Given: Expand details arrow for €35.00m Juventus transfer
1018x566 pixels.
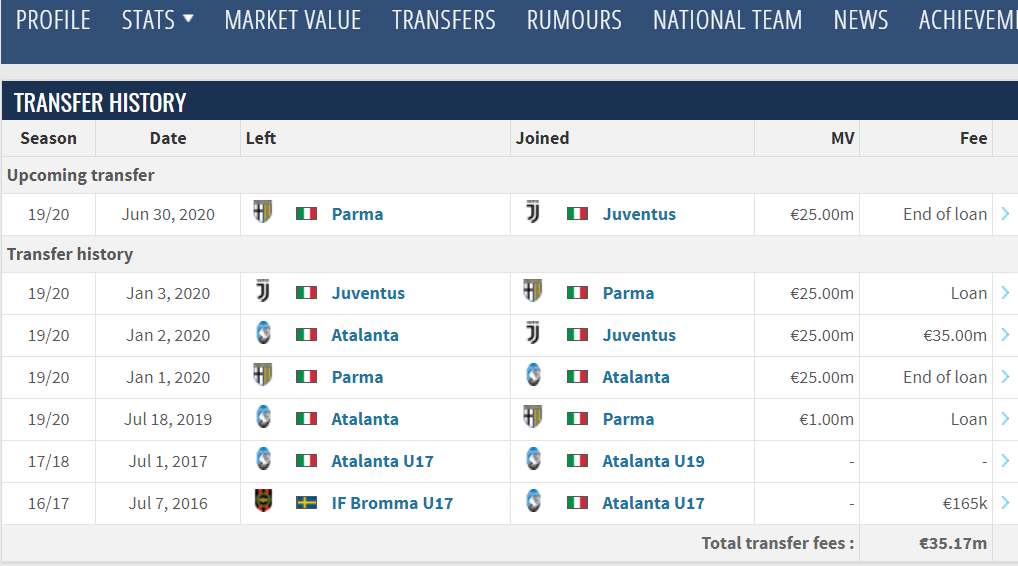Looking at the screenshot, I should coord(1005,335).
